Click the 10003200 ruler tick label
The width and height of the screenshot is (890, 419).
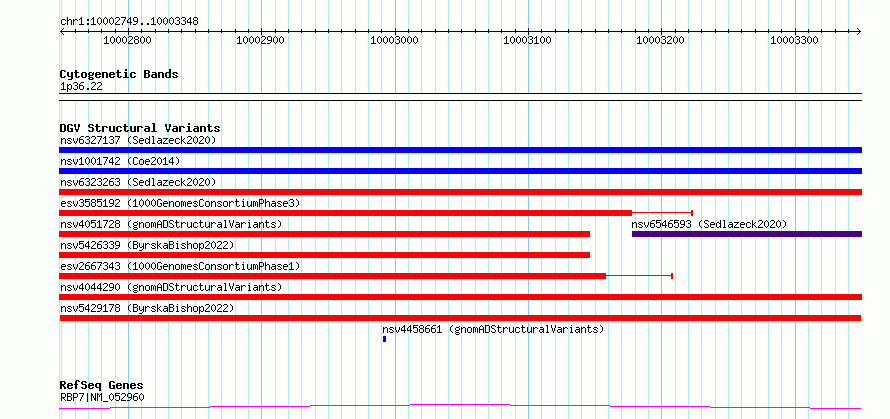coord(661,40)
